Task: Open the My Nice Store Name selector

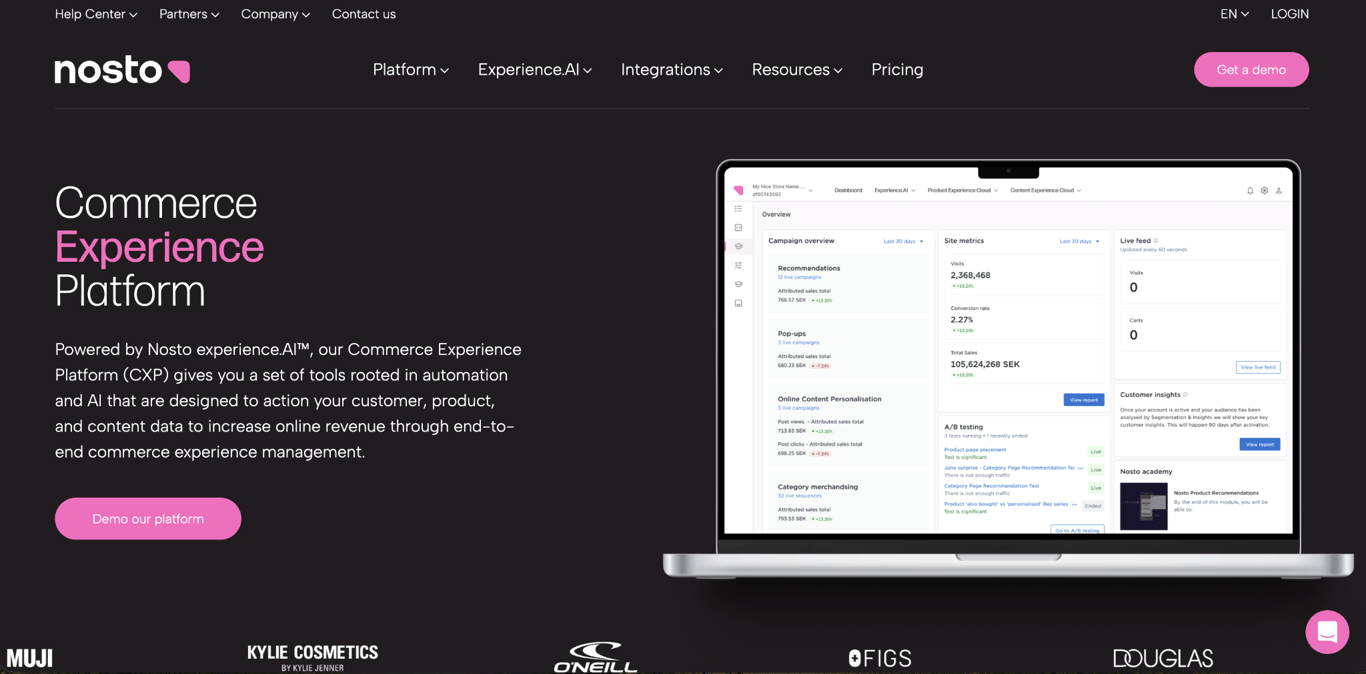Action: pyautogui.click(x=782, y=190)
